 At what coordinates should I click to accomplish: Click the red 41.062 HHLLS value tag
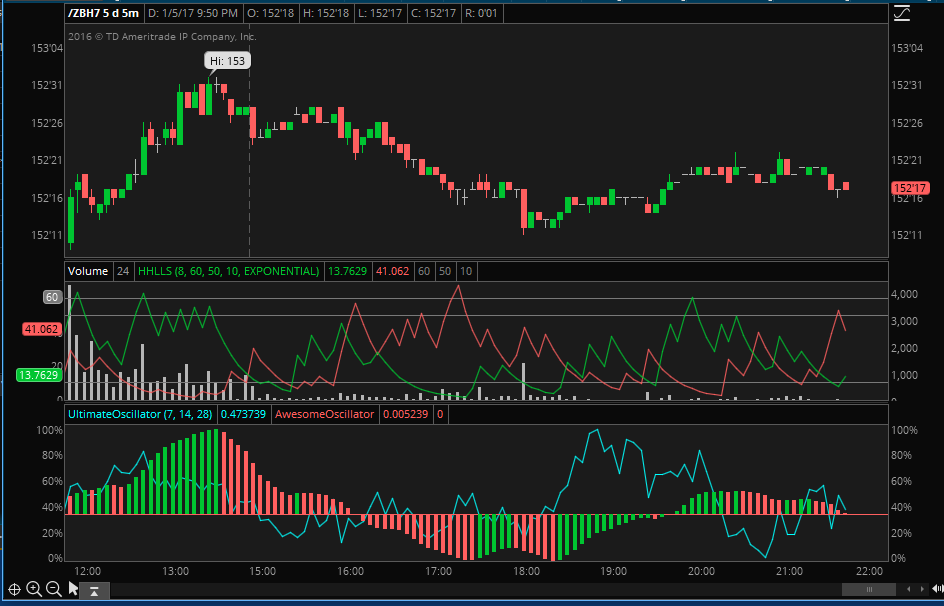click(x=43, y=328)
